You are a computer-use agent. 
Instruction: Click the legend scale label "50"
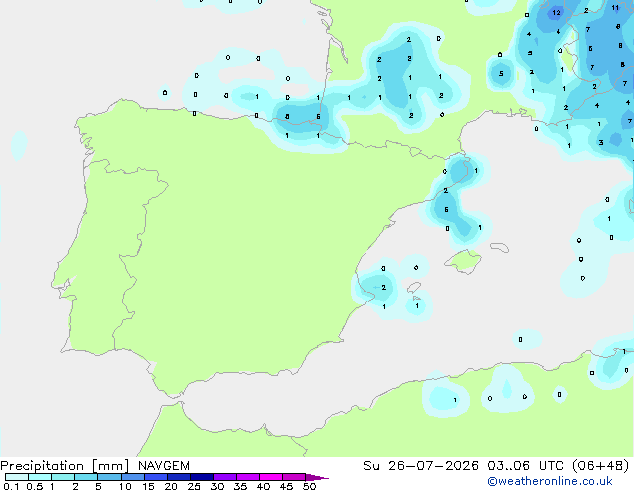click(309, 486)
